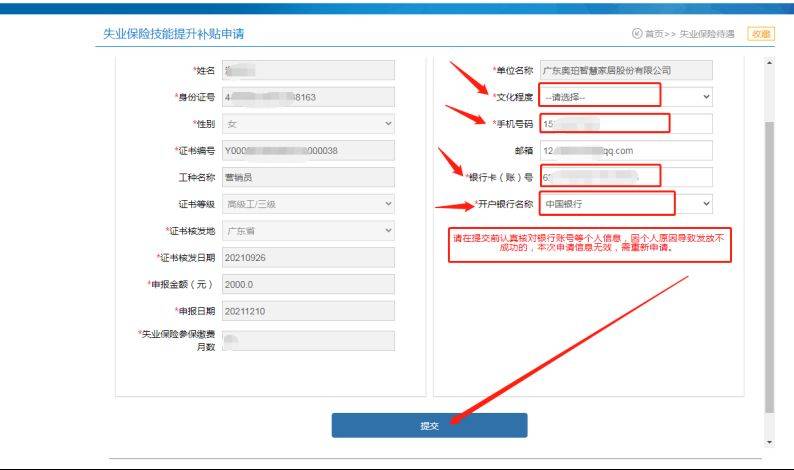Click the 身份证号 ID number field
This screenshot has height=470, width=794.
coord(309,97)
